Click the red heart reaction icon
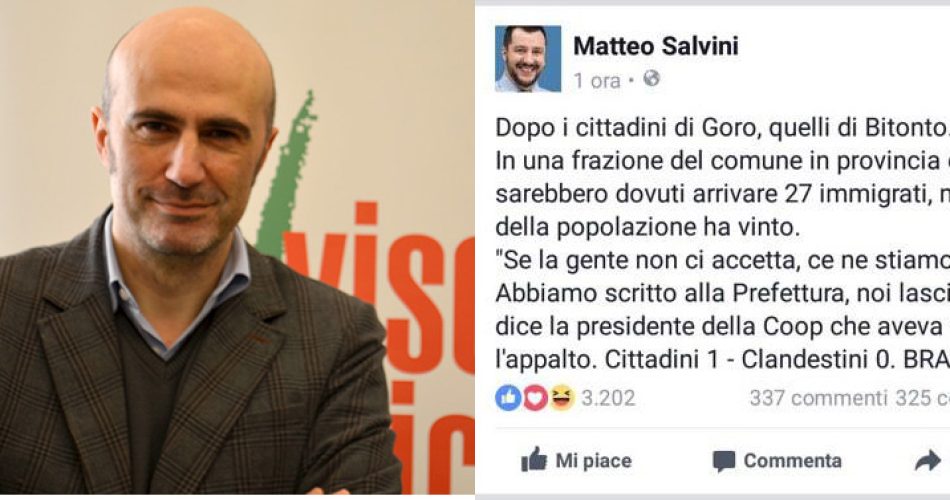 tap(535, 398)
